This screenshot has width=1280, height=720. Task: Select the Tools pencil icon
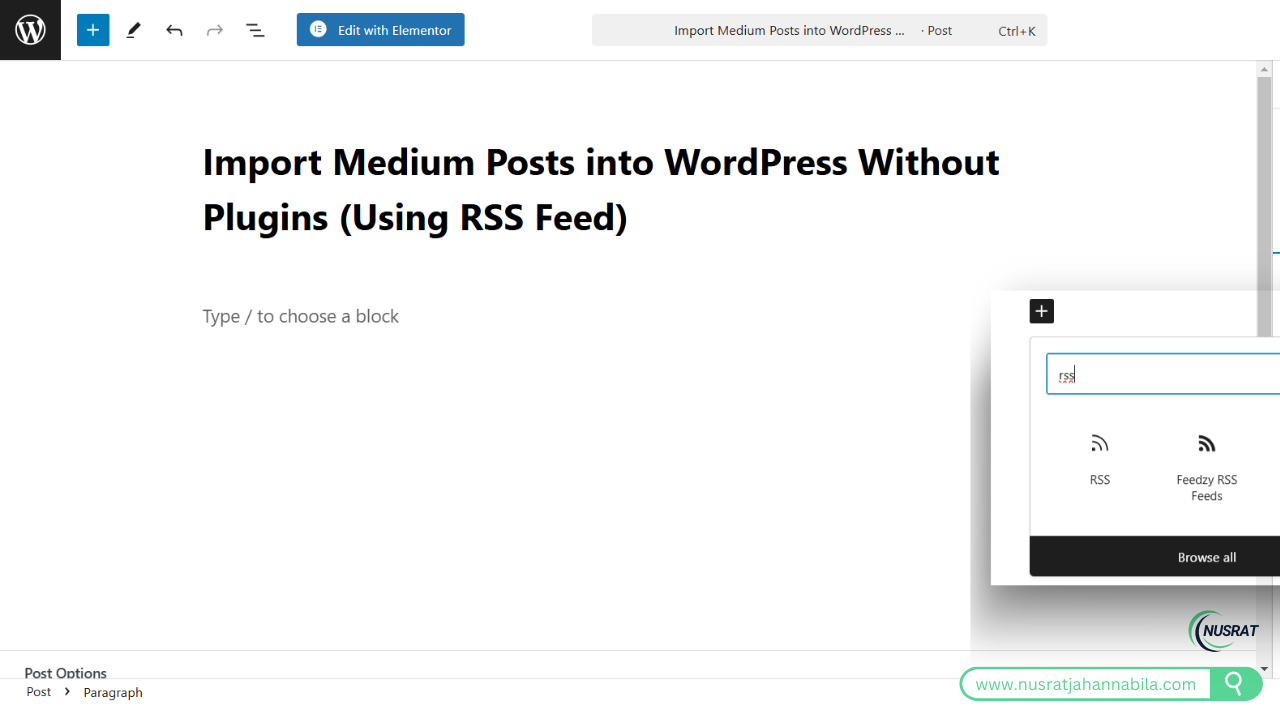tap(133, 30)
